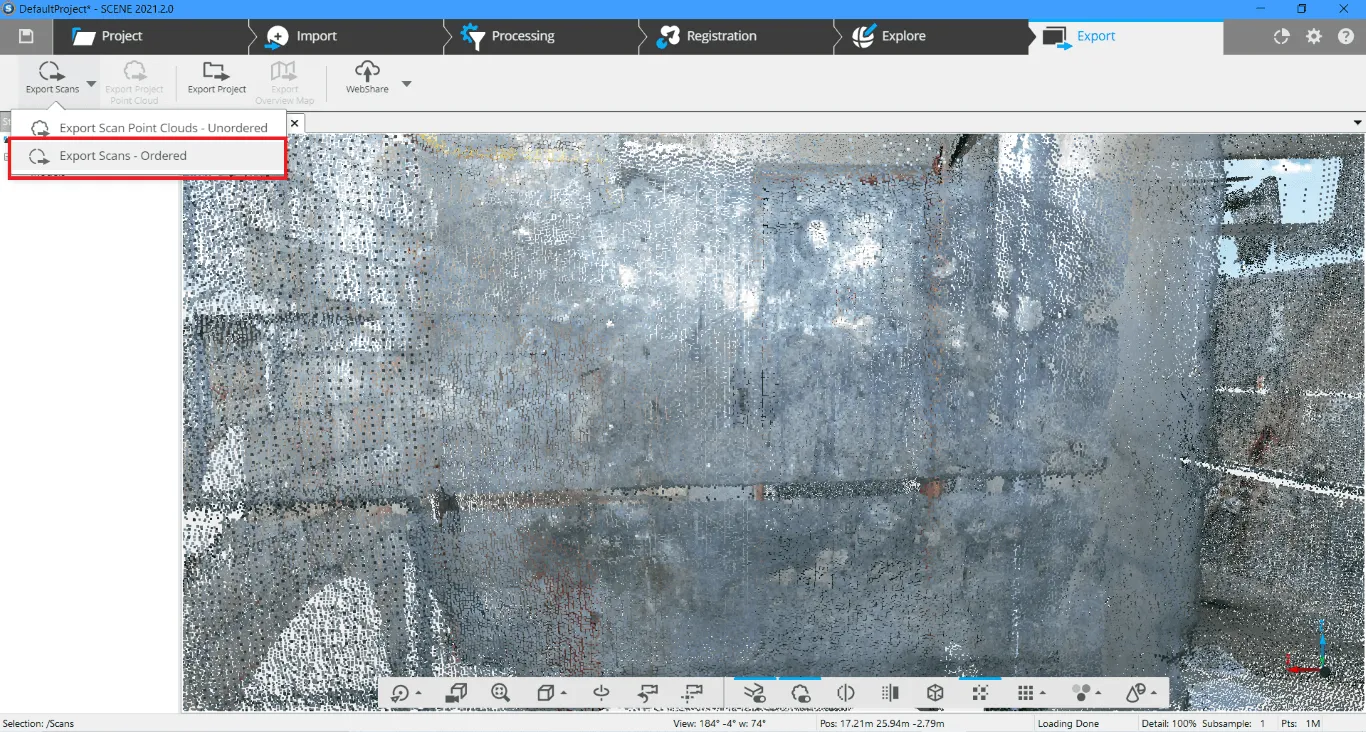Click the 'View: 184° -4° w: 74°' status
Viewport: 1366px width, 732px height.
point(720,723)
